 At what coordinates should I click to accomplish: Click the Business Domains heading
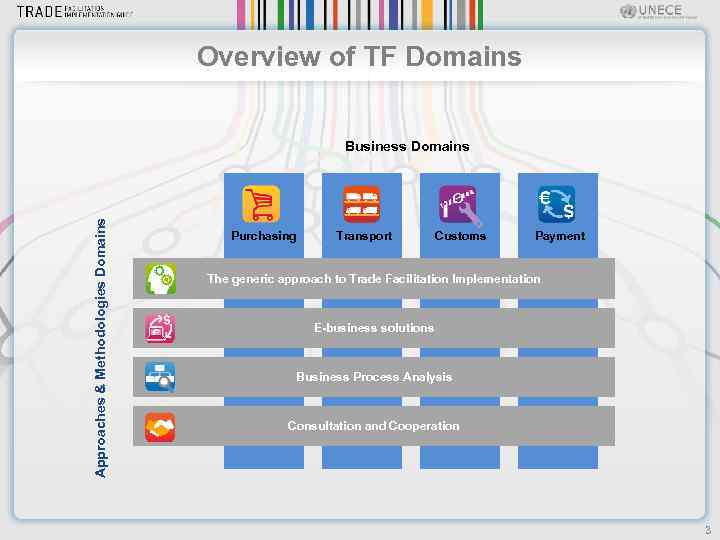point(407,146)
